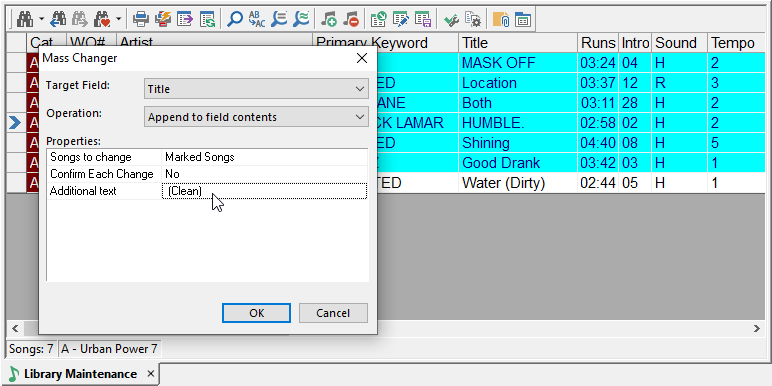Click the Intro column header
The image size is (772, 386).
pos(635,43)
